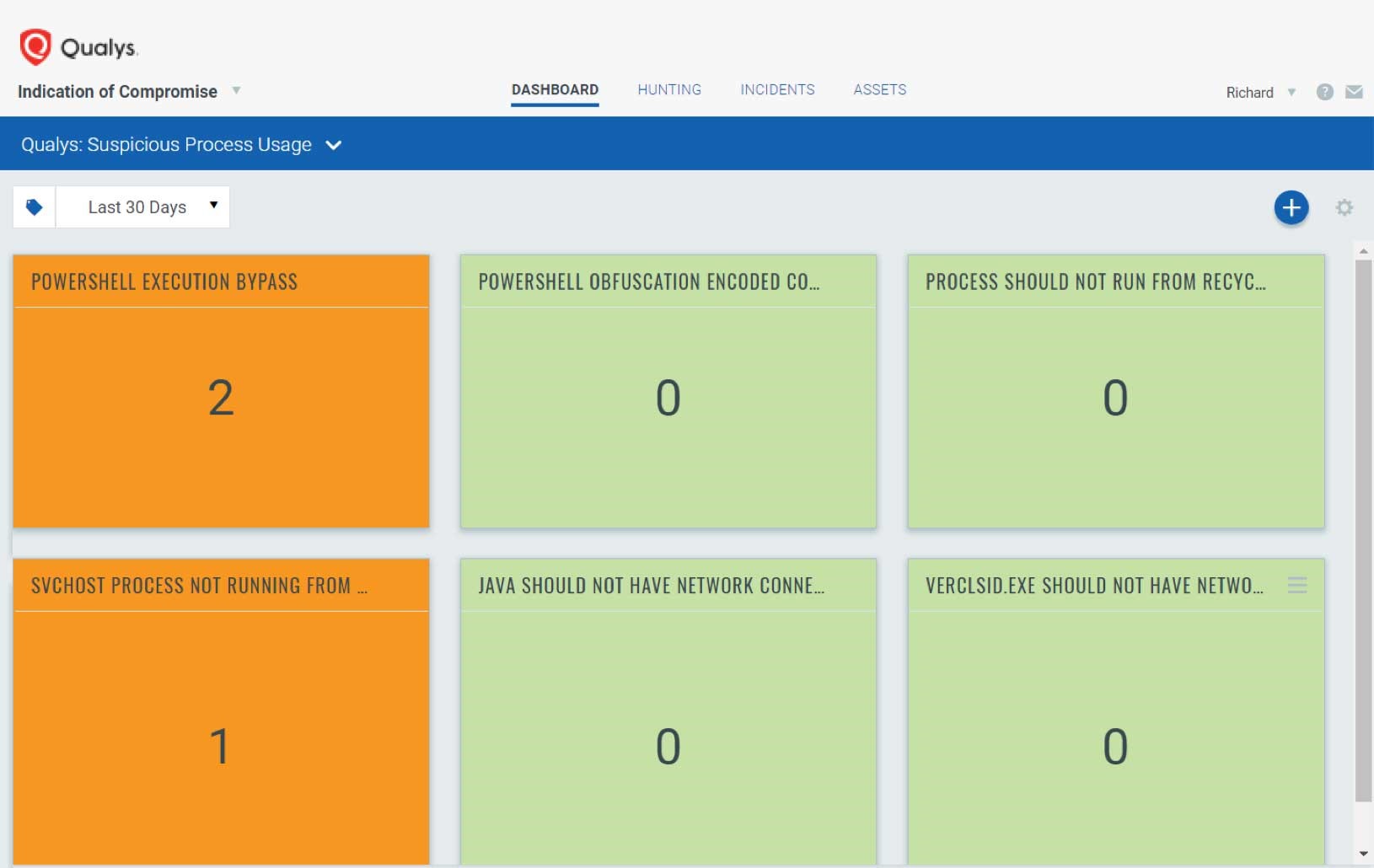Open Svchost Process Not Running widget count 1
1374x868 pixels.
220,747
